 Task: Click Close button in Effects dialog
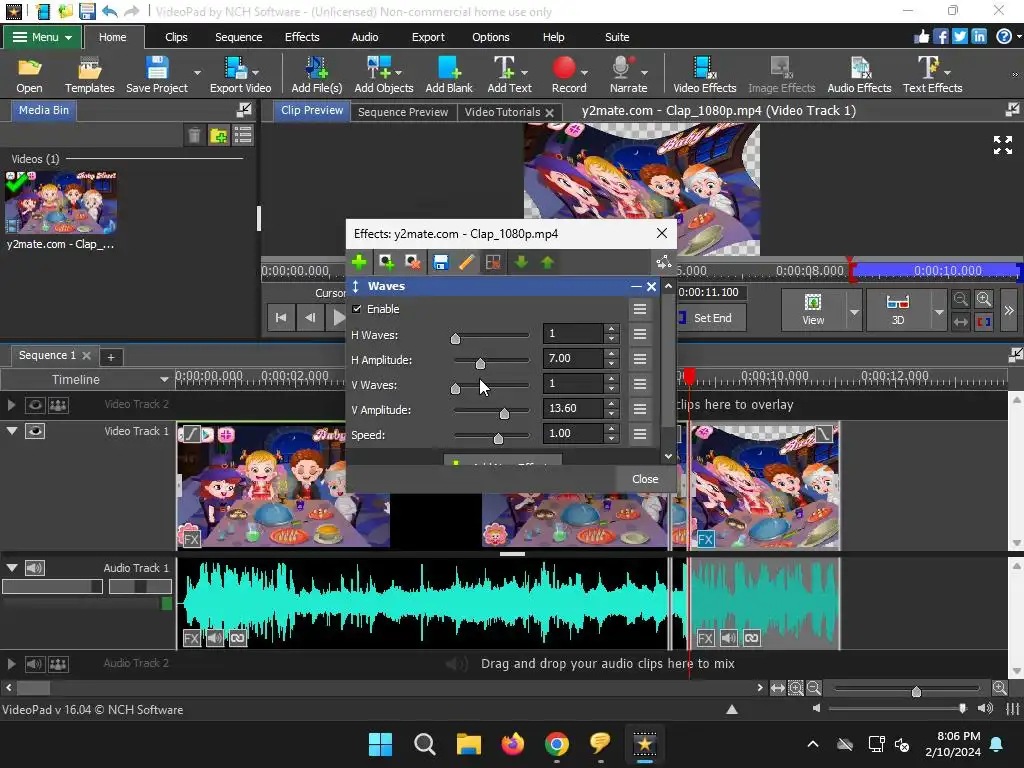(x=645, y=479)
